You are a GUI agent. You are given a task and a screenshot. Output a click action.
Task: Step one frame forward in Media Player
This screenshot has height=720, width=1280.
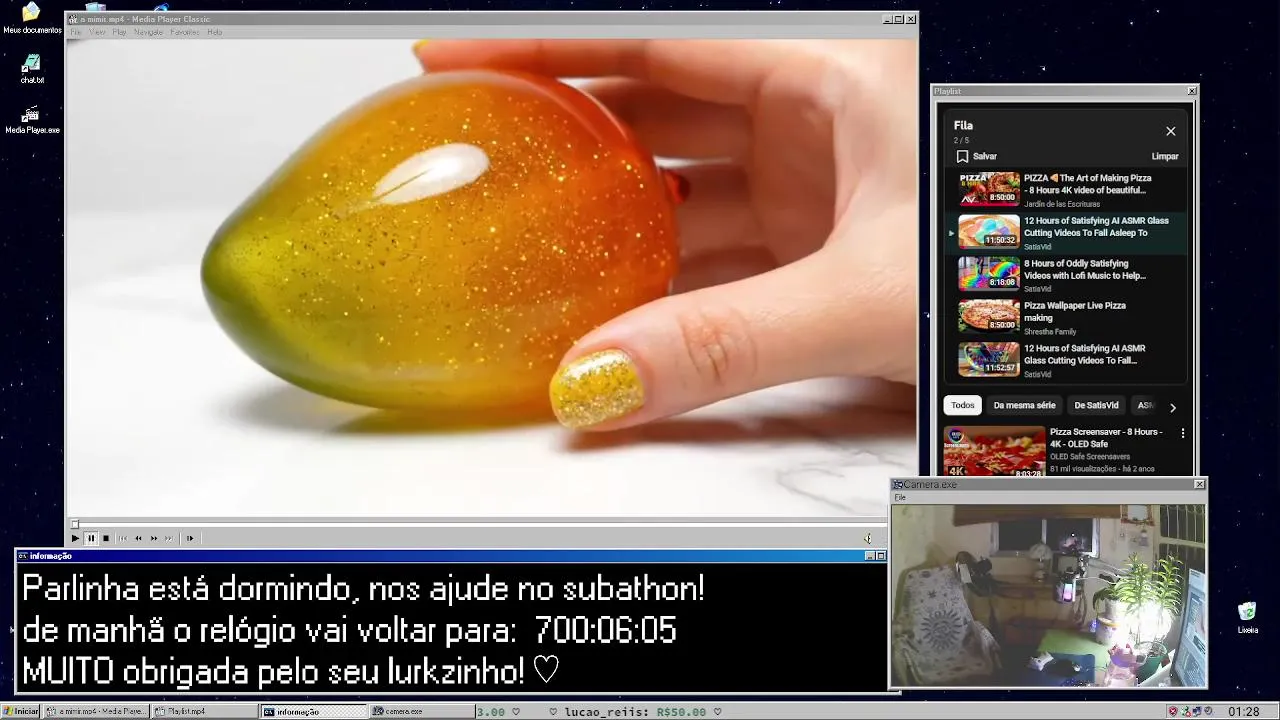click(x=190, y=538)
